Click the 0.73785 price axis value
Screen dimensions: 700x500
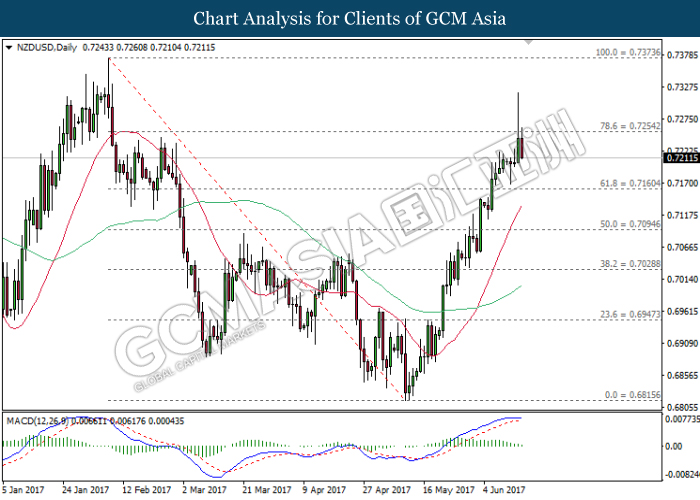682,55
